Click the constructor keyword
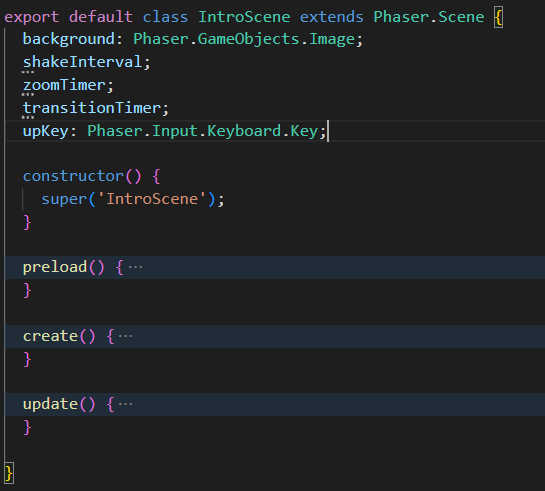 [x=73, y=176]
